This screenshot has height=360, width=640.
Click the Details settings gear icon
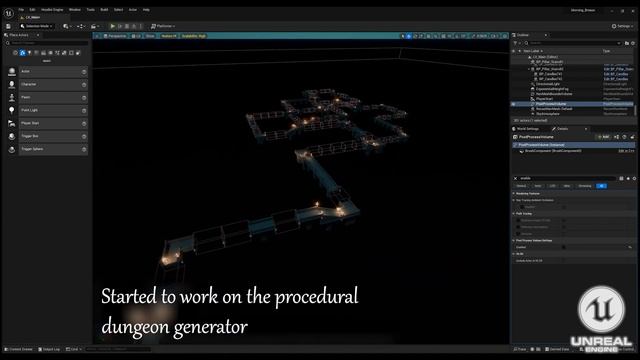(634, 178)
